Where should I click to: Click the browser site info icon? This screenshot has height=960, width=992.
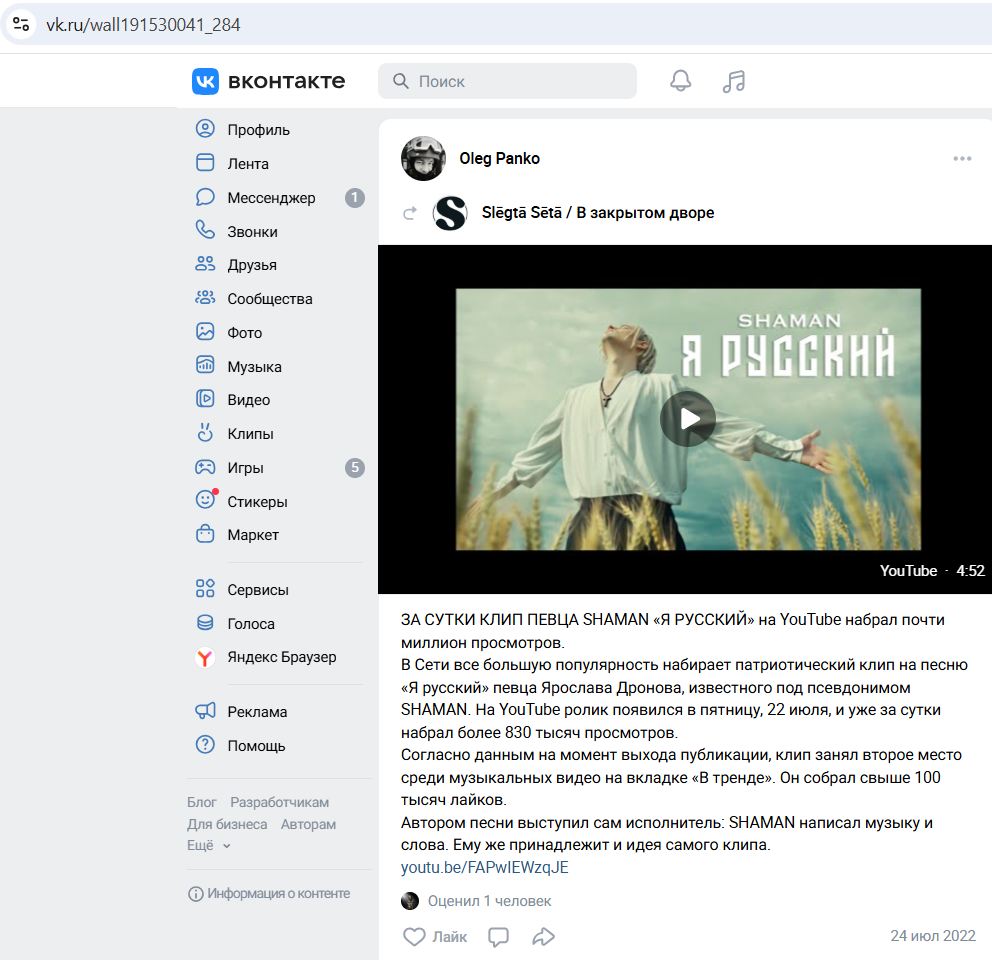click(x=21, y=25)
